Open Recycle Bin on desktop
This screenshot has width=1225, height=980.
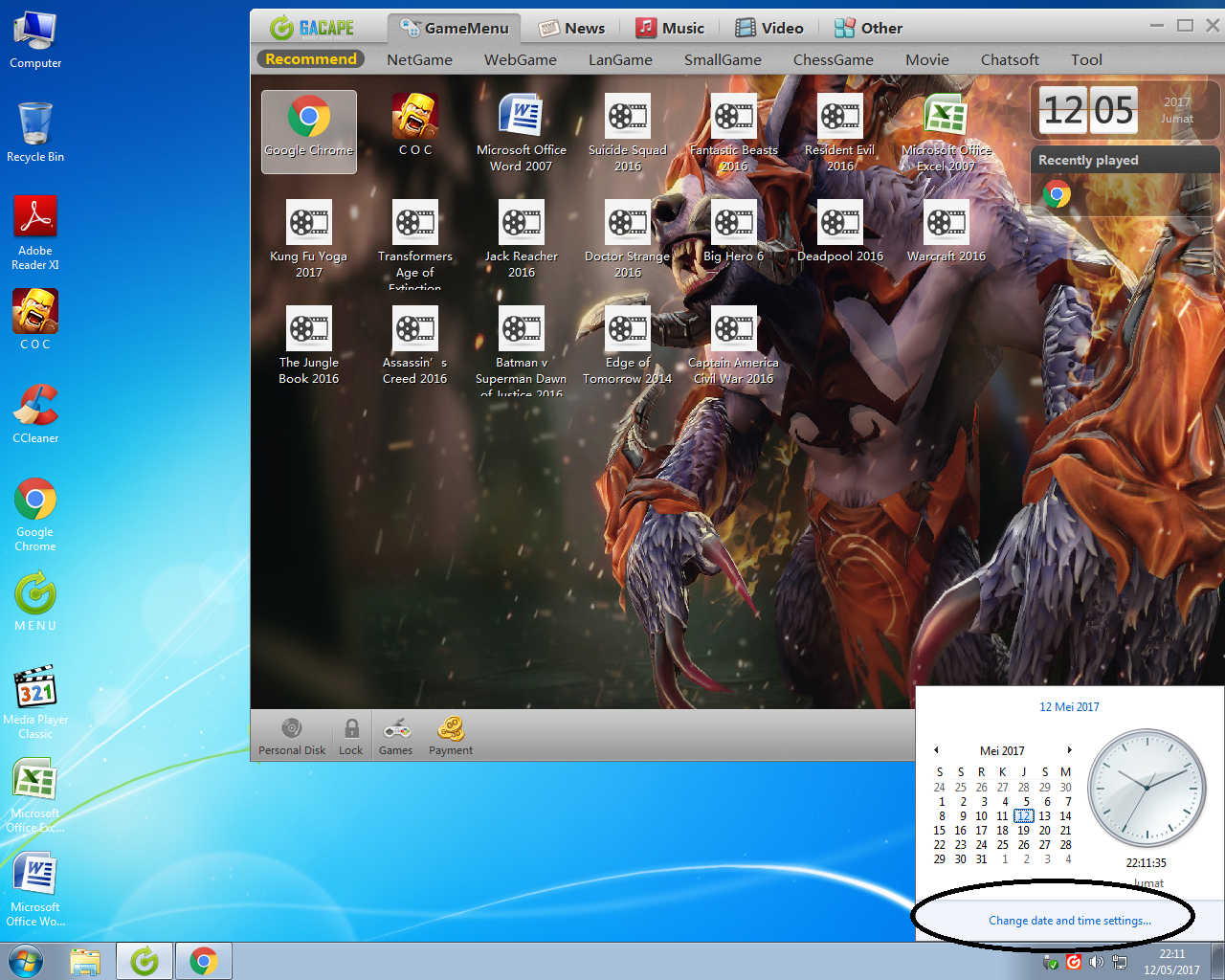(35, 132)
